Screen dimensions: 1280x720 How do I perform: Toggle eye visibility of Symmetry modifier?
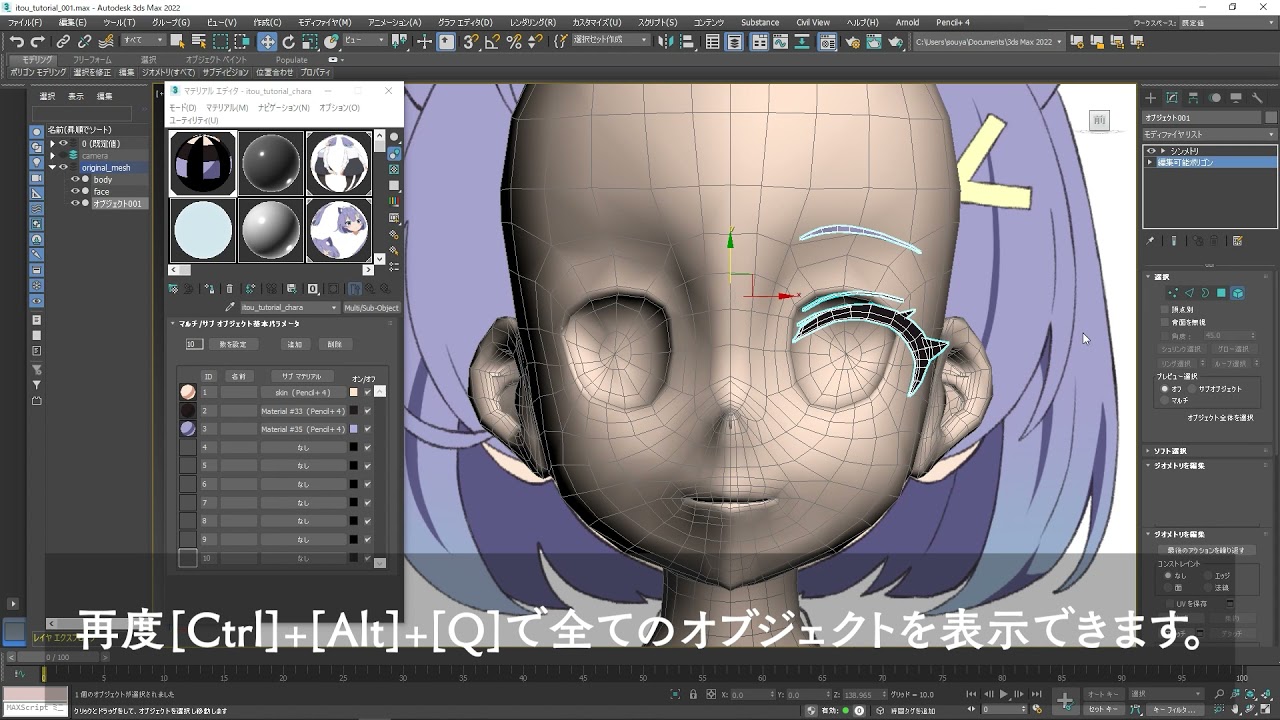(x=1151, y=151)
